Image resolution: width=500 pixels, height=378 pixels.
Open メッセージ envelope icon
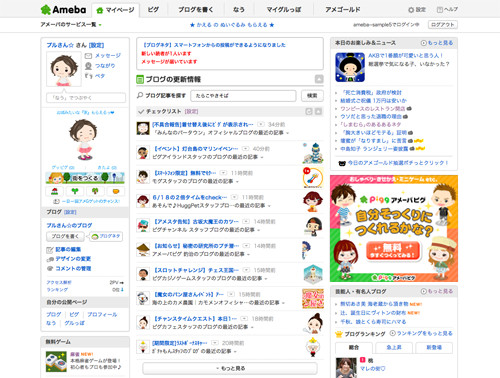[88, 56]
